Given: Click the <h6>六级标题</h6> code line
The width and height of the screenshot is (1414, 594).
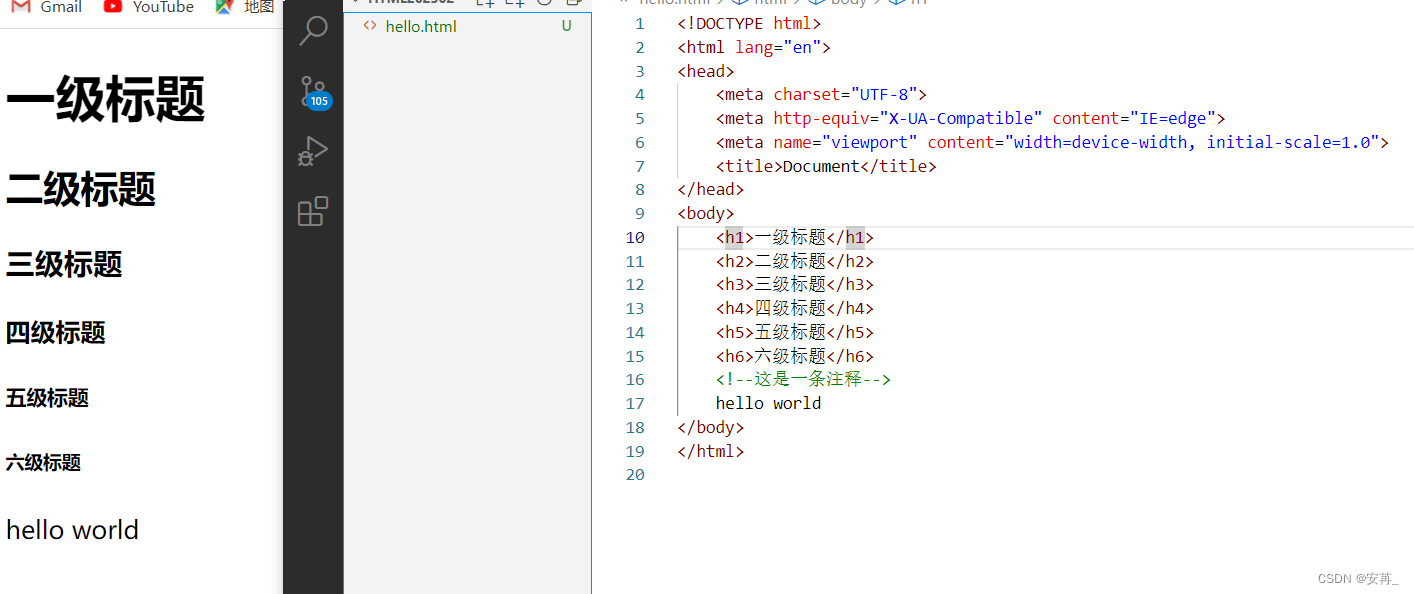Looking at the screenshot, I should (x=795, y=356).
